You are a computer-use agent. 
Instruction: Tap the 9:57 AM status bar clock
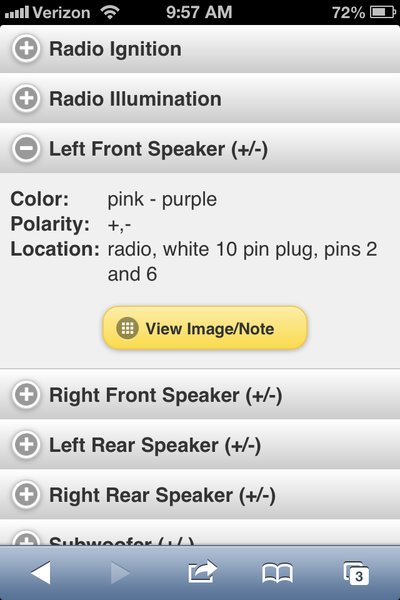click(199, 12)
